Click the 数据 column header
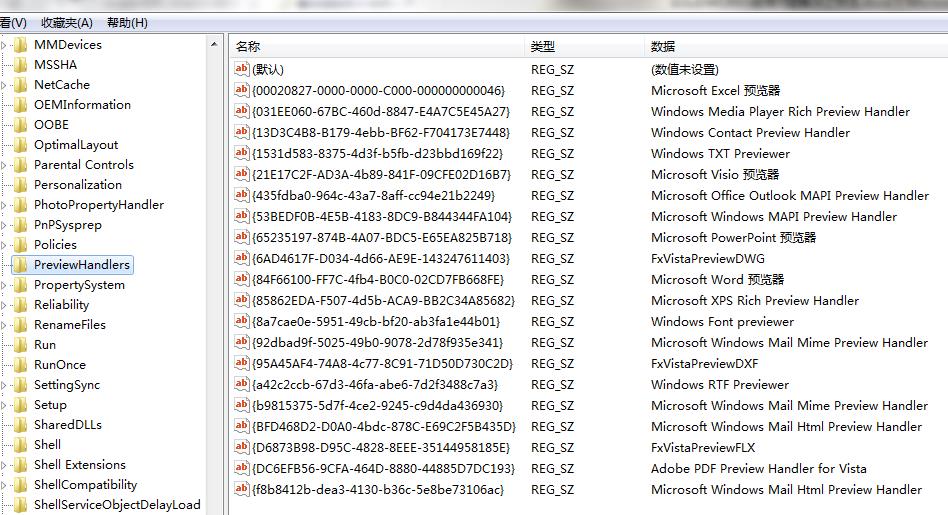Screen dimensions: 948x515 tap(663, 46)
